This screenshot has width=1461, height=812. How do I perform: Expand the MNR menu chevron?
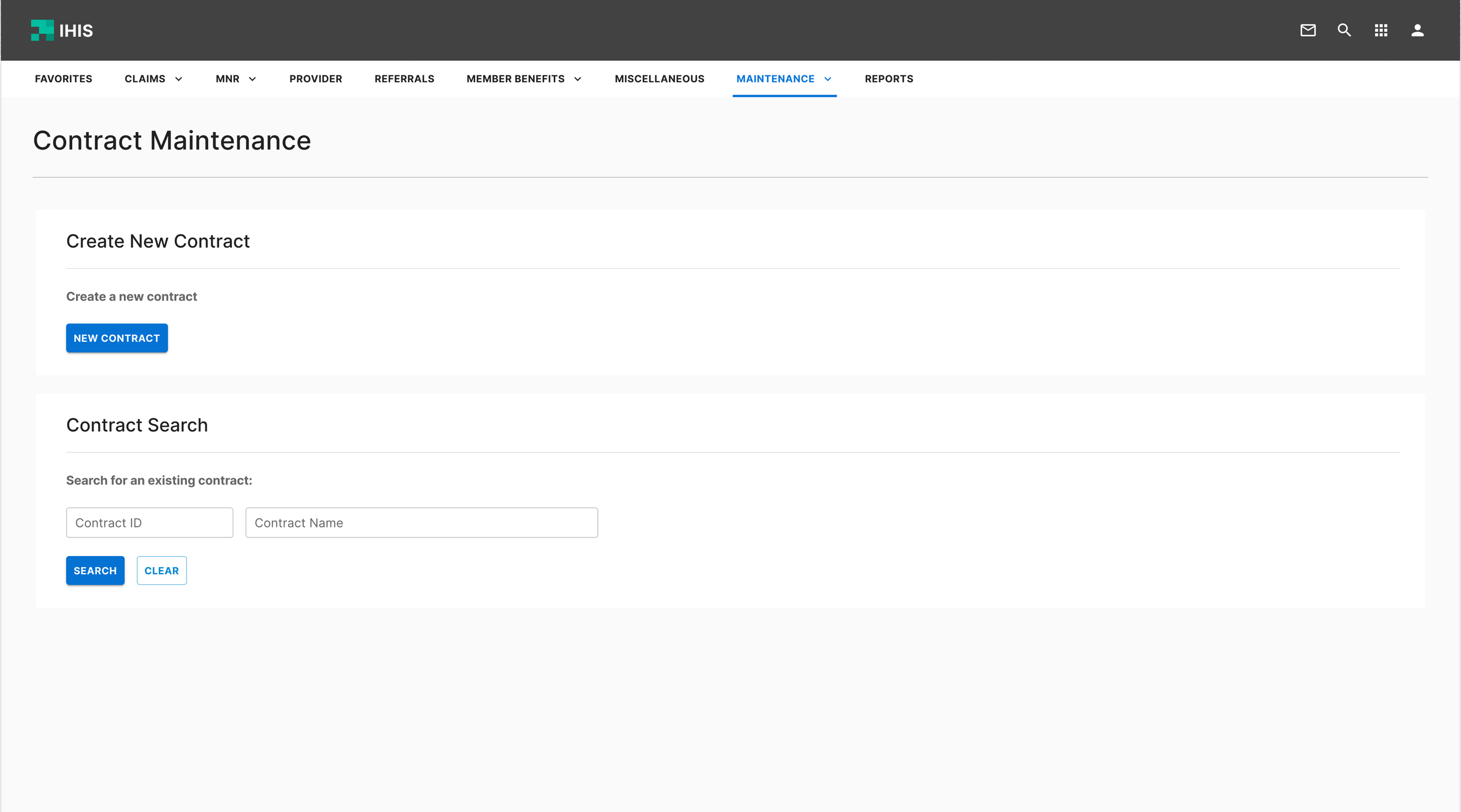point(252,79)
